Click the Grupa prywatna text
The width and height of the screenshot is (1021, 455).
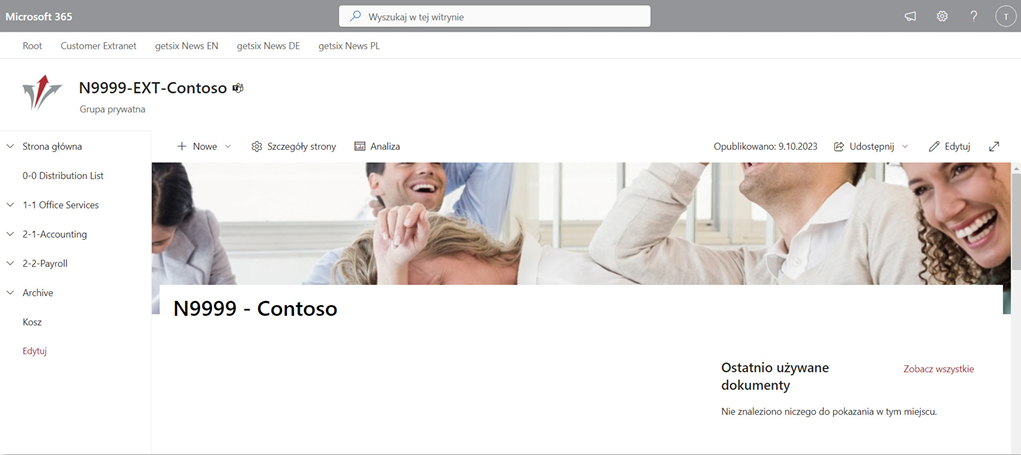tap(112, 109)
